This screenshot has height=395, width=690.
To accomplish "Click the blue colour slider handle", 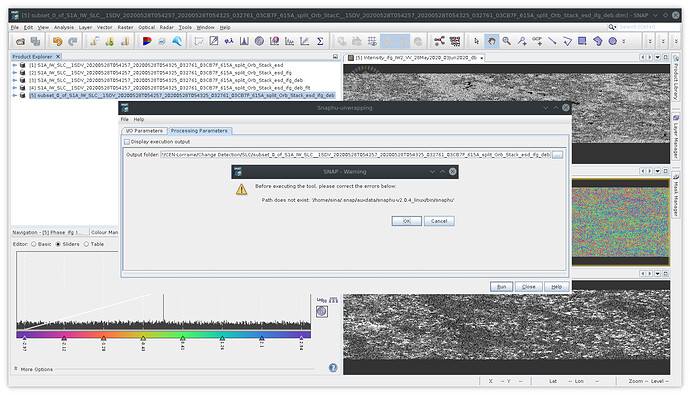I will coord(262,338).
